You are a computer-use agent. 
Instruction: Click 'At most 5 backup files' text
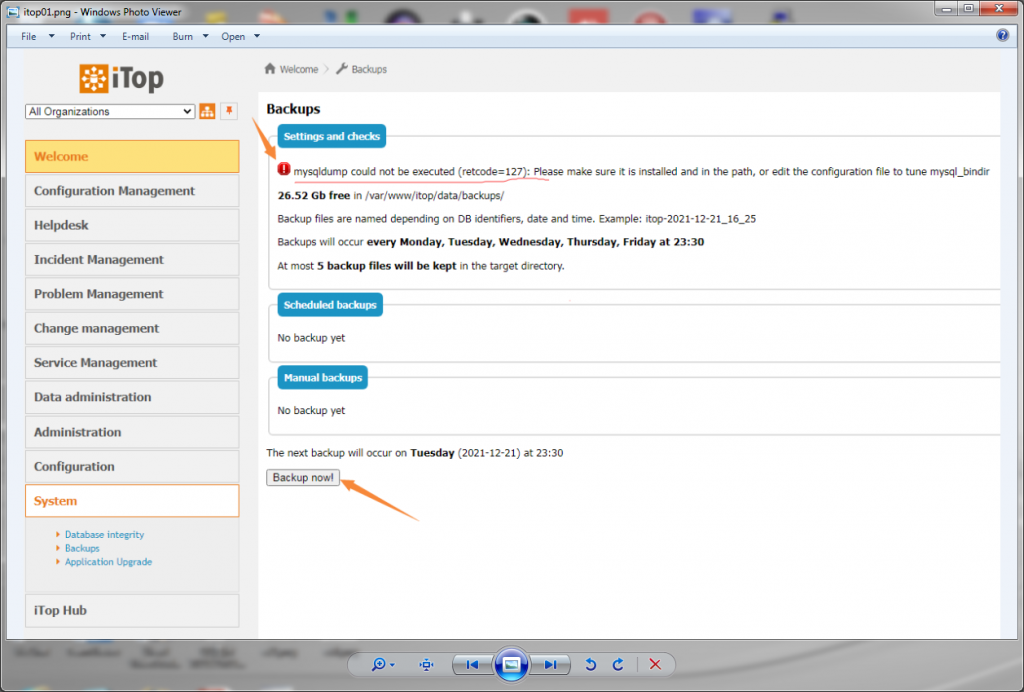[421, 266]
